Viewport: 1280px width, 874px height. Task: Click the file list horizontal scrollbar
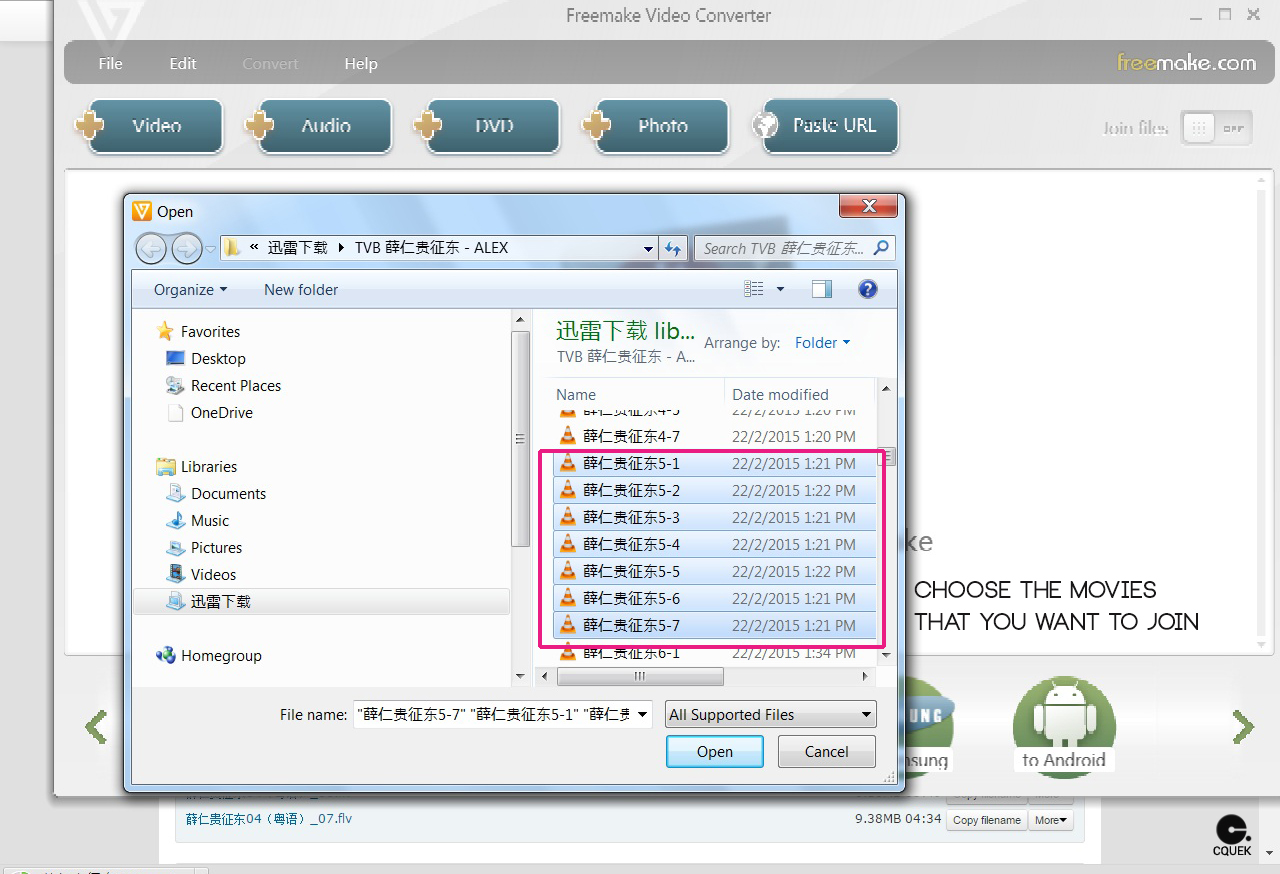coord(639,677)
